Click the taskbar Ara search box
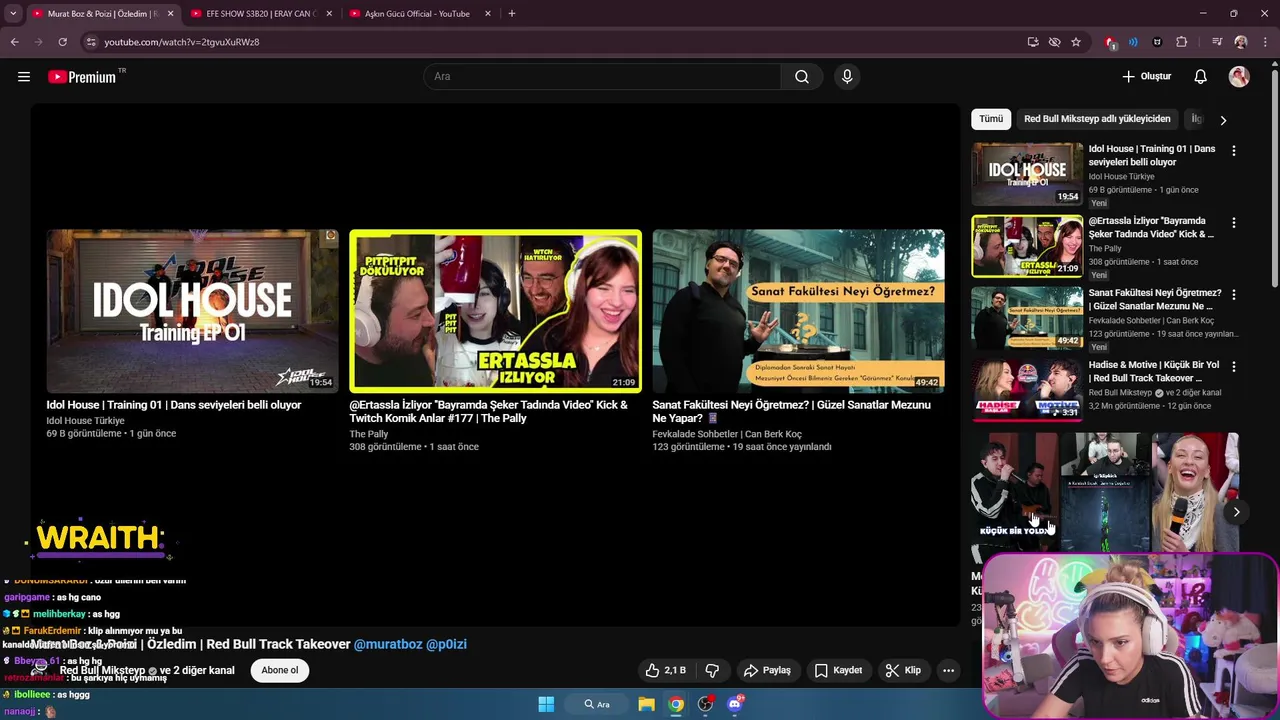1280x720 pixels. (x=598, y=704)
